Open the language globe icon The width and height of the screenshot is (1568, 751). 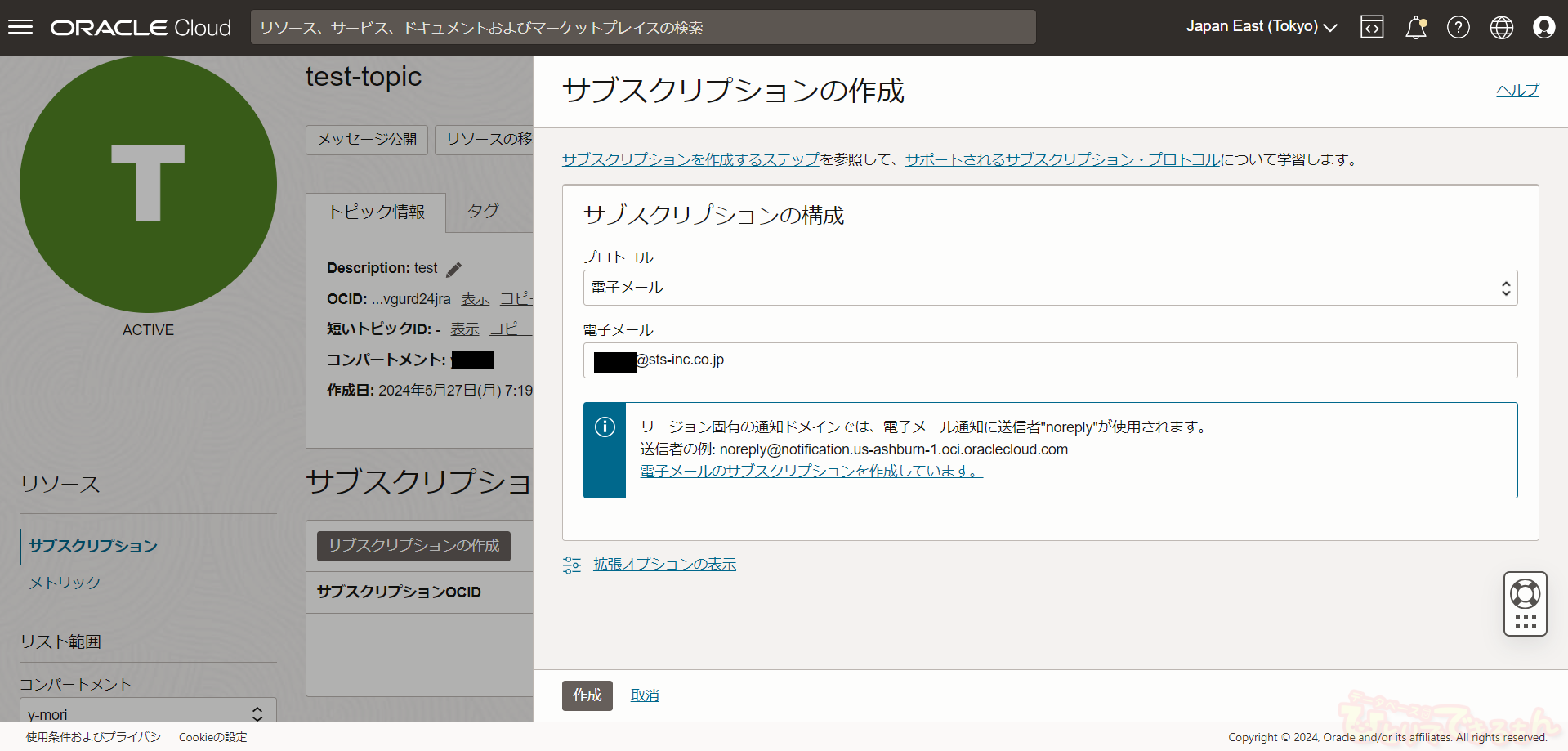1502,27
